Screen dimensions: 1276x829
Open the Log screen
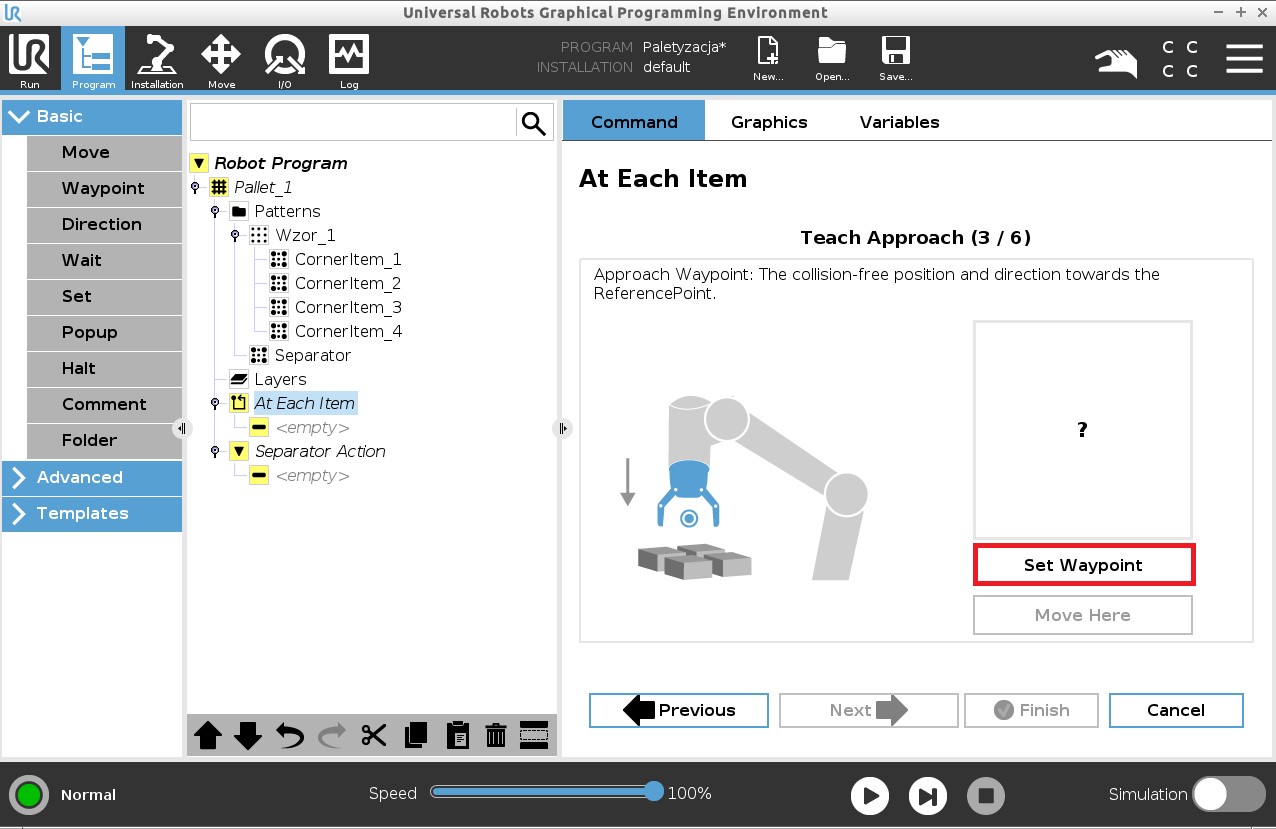(x=349, y=59)
